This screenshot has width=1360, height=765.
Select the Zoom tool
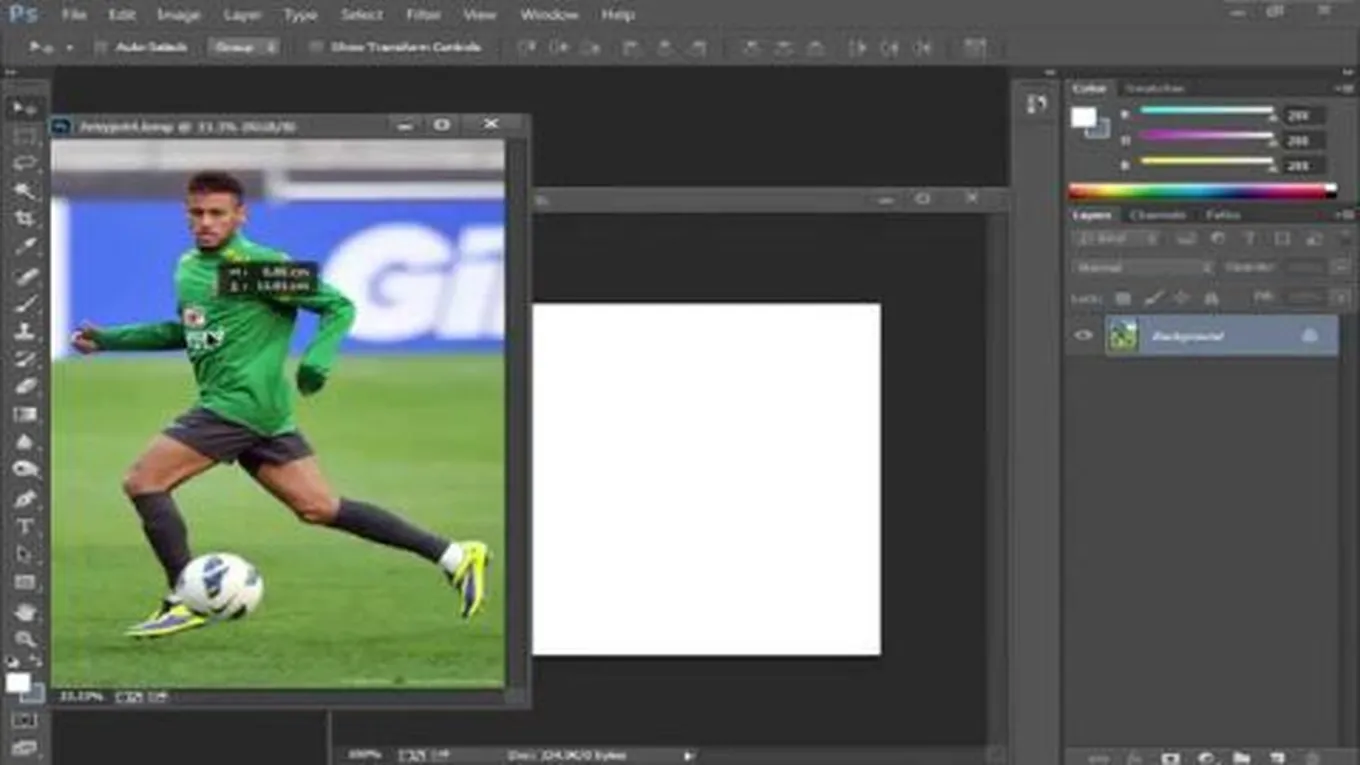click(x=24, y=639)
